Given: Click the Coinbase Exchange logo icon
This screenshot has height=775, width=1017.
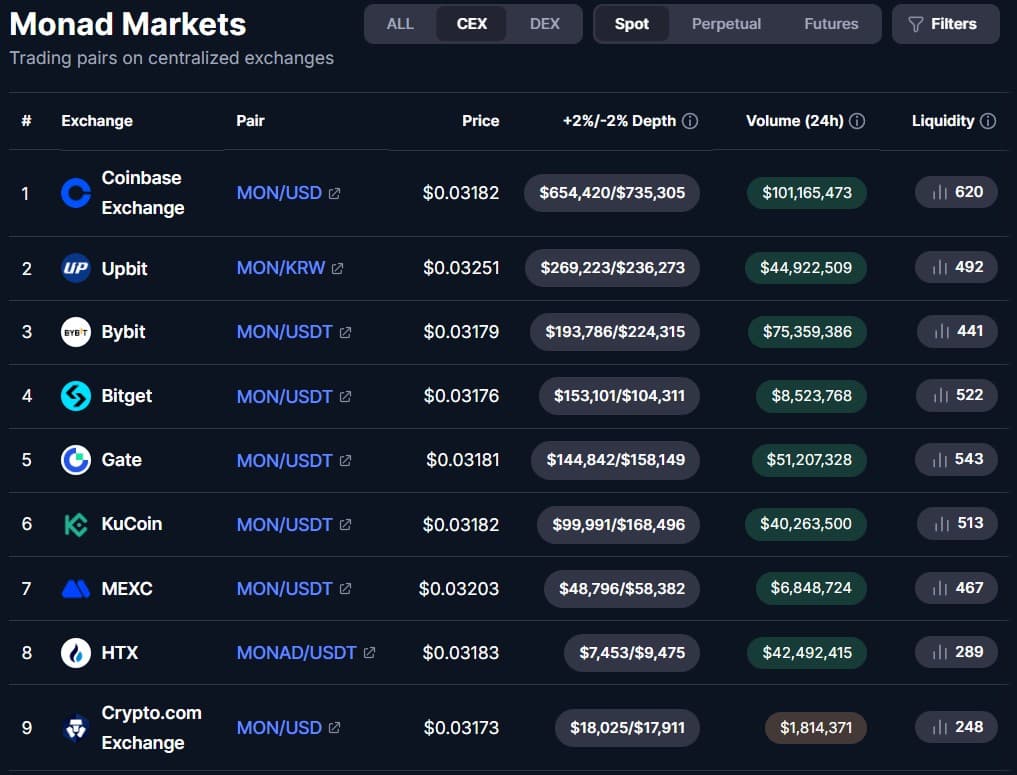Looking at the screenshot, I should coord(76,193).
